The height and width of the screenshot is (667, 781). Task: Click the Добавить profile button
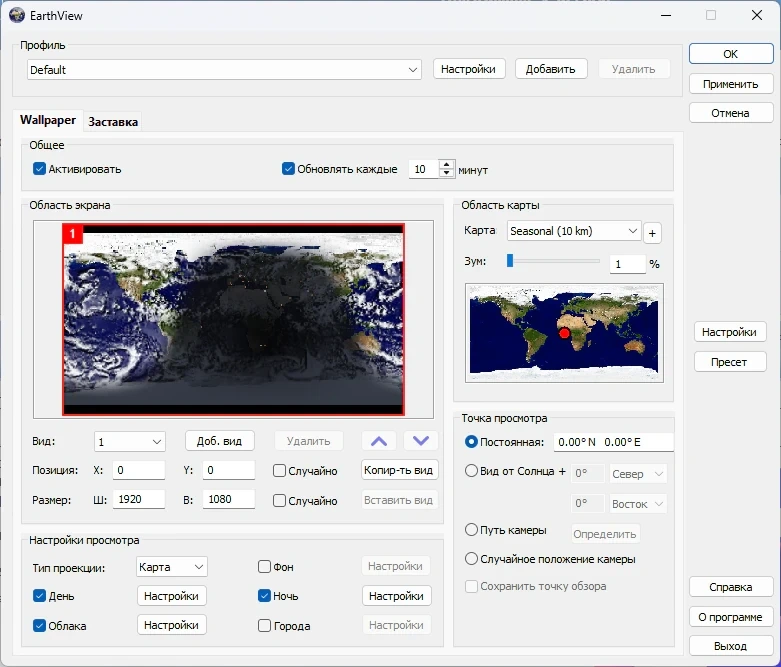tap(550, 69)
